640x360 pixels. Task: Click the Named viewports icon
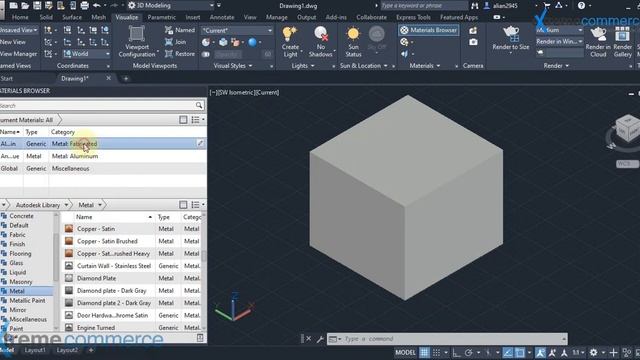(x=169, y=30)
